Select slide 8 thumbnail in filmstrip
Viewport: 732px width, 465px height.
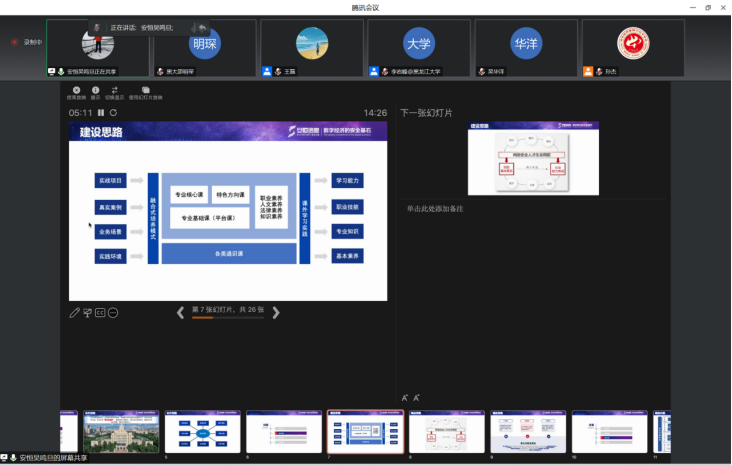(446, 432)
